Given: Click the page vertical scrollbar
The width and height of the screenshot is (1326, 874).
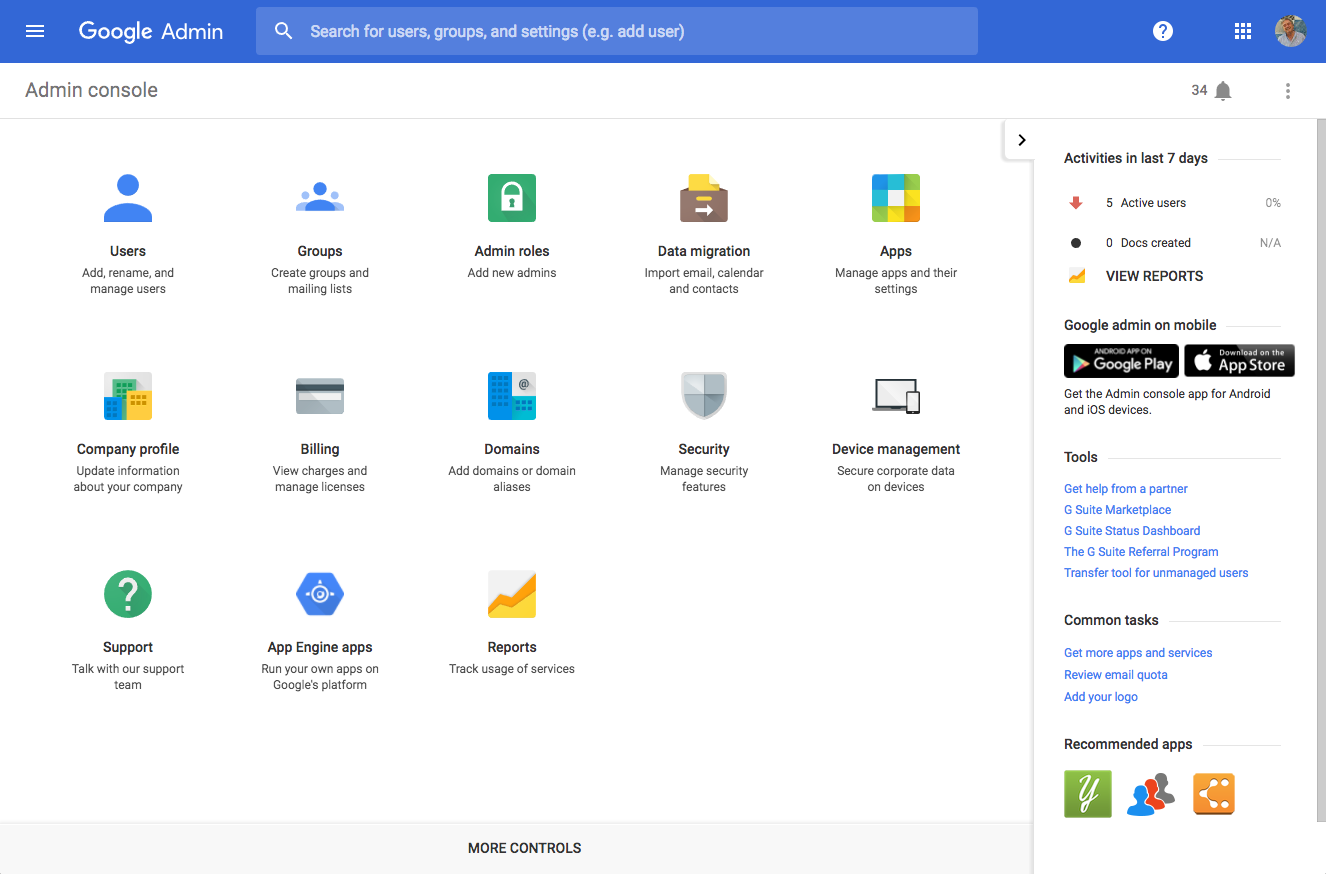Looking at the screenshot, I should click(x=1321, y=470).
